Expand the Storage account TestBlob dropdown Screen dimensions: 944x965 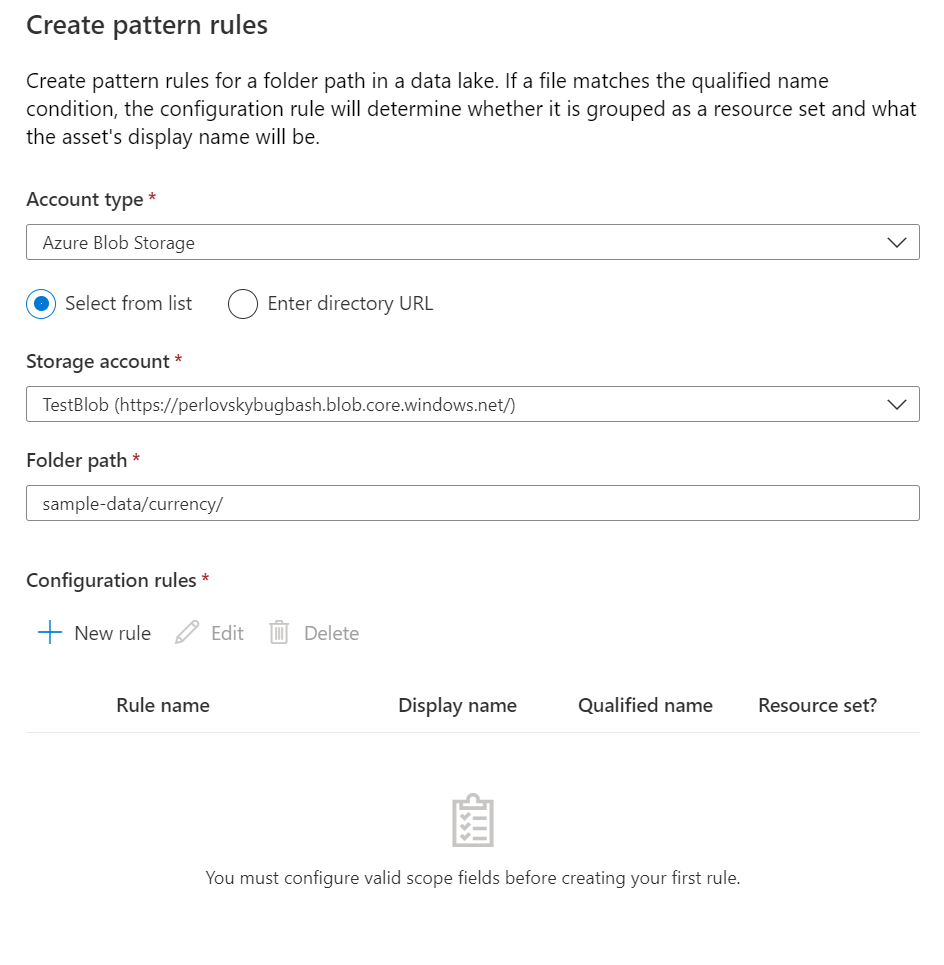pos(472,404)
